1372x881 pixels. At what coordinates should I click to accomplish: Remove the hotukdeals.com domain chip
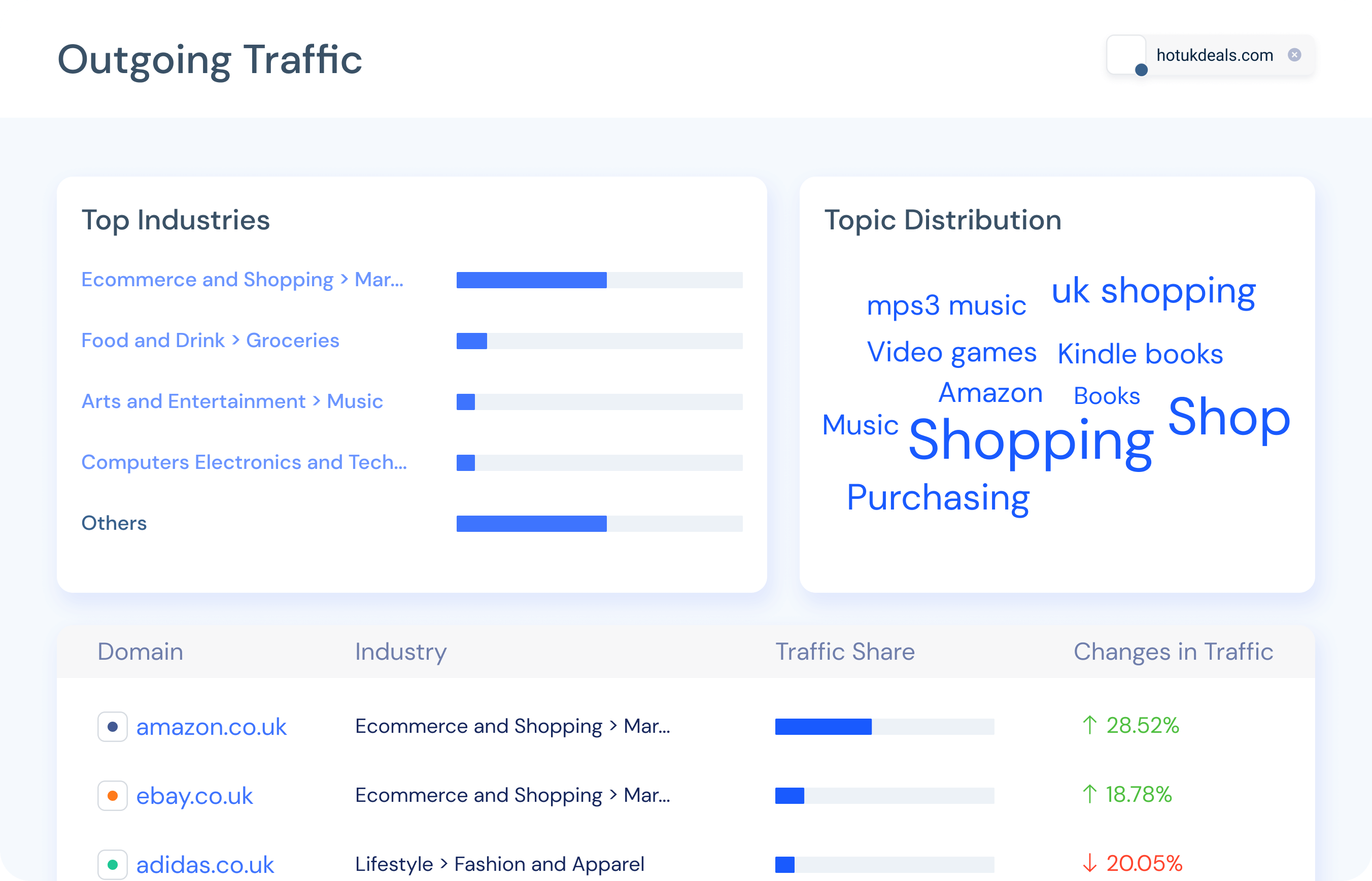1294,55
